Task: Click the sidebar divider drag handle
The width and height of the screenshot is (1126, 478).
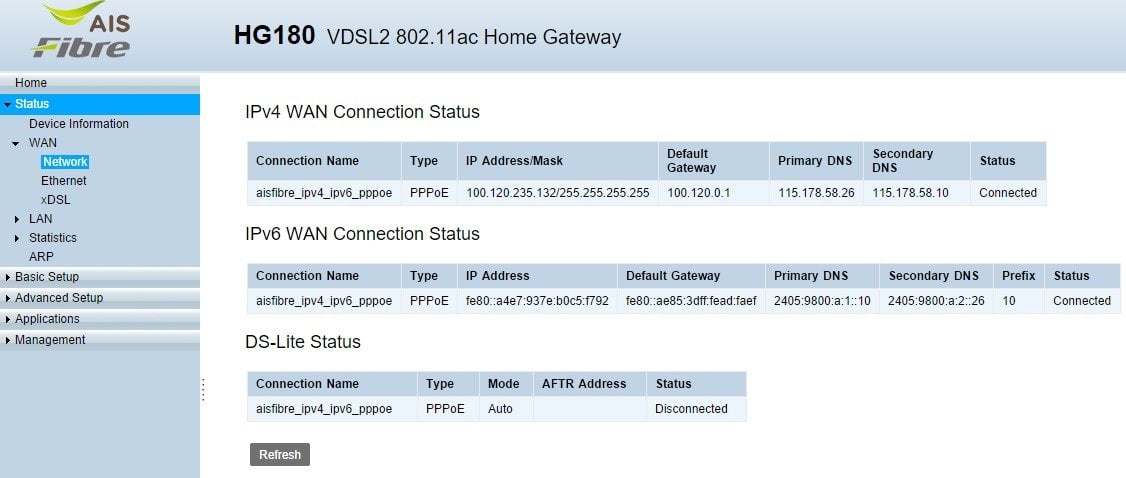Action: [x=203, y=390]
